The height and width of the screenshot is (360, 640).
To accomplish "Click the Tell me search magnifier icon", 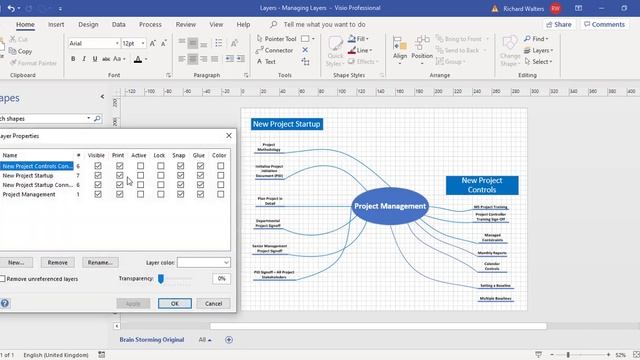I will coord(273,24).
